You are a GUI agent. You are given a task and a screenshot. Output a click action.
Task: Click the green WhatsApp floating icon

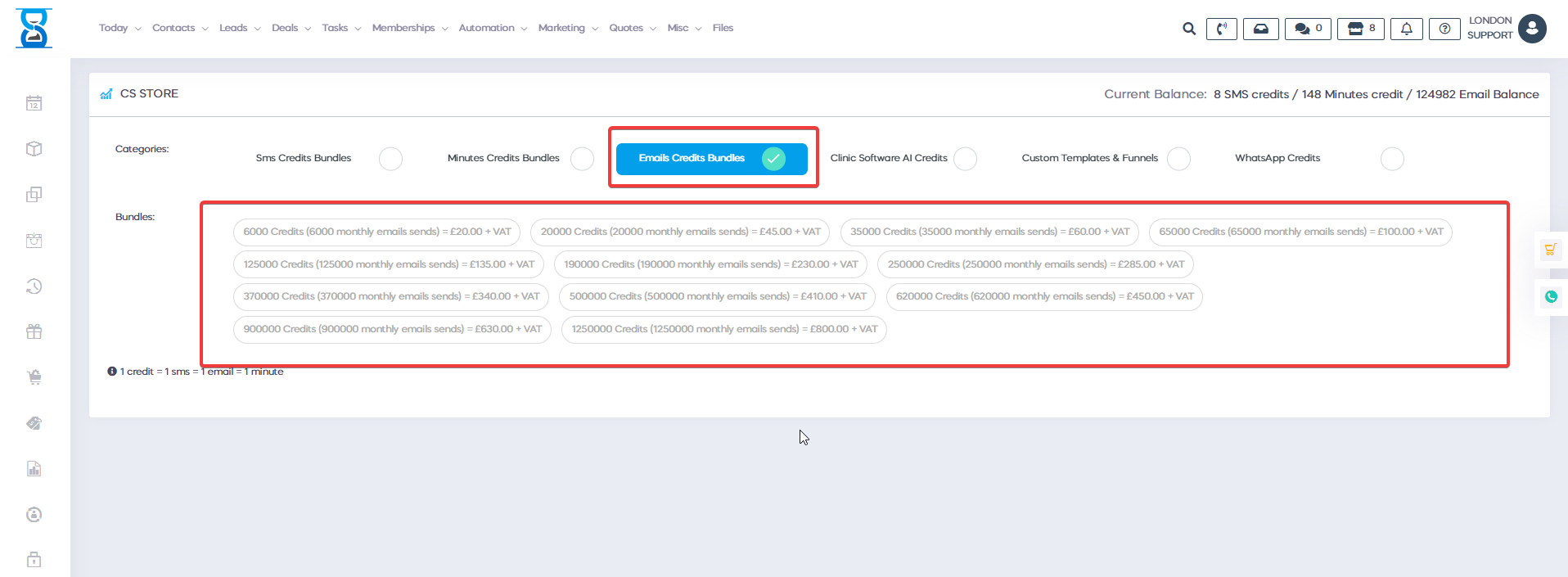pyautogui.click(x=1550, y=297)
